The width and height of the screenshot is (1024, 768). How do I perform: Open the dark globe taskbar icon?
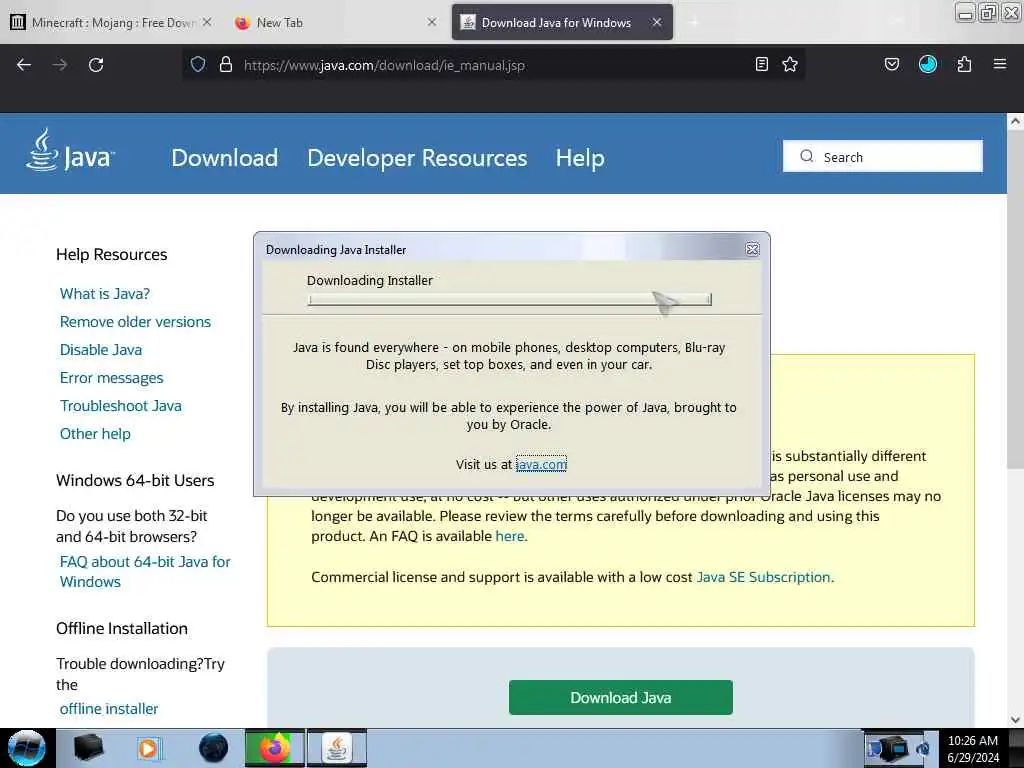pyautogui.click(x=213, y=748)
